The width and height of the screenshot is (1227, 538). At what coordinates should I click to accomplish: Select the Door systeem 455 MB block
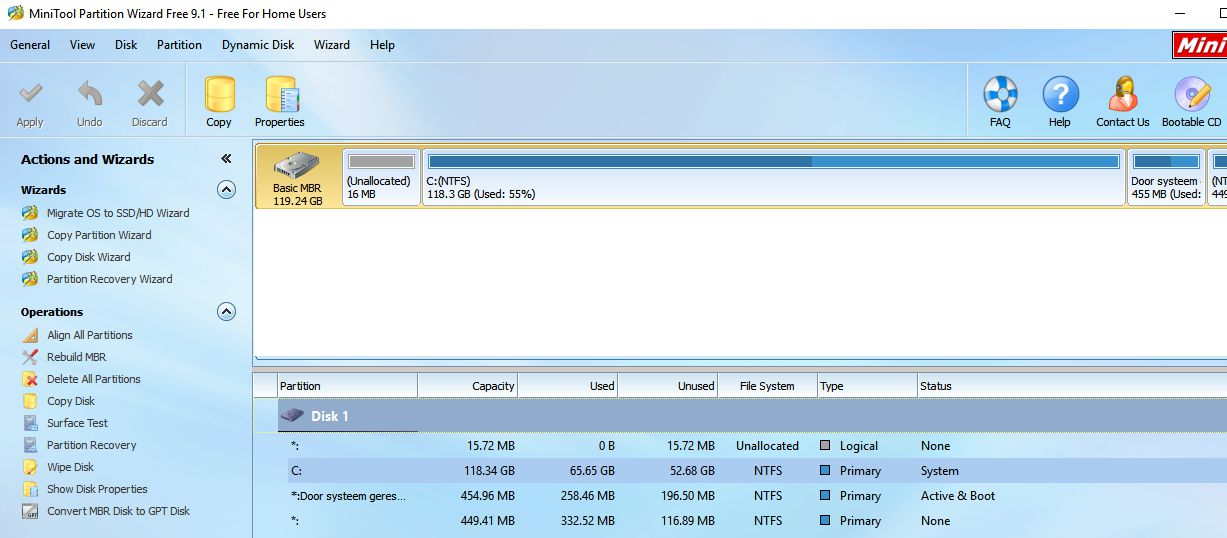pyautogui.click(x=1166, y=177)
